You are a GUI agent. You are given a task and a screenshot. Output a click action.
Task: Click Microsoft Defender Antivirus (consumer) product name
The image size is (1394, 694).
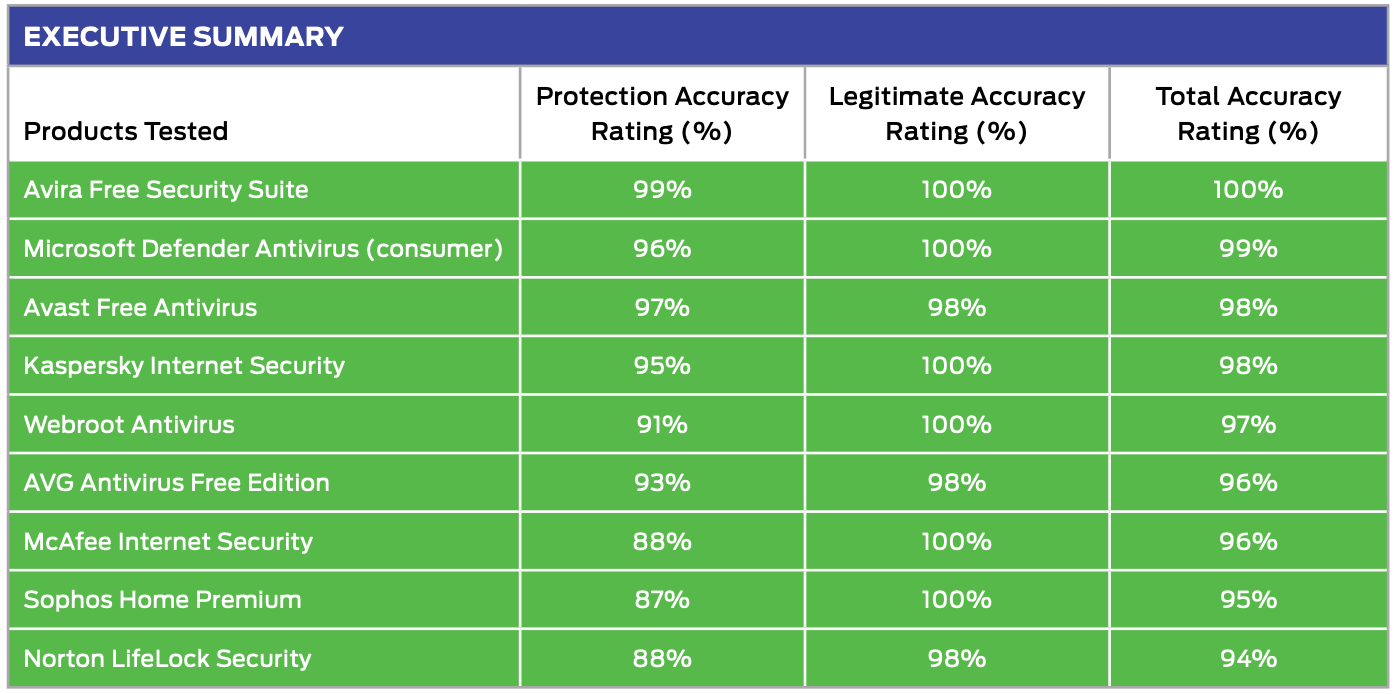[263, 248]
